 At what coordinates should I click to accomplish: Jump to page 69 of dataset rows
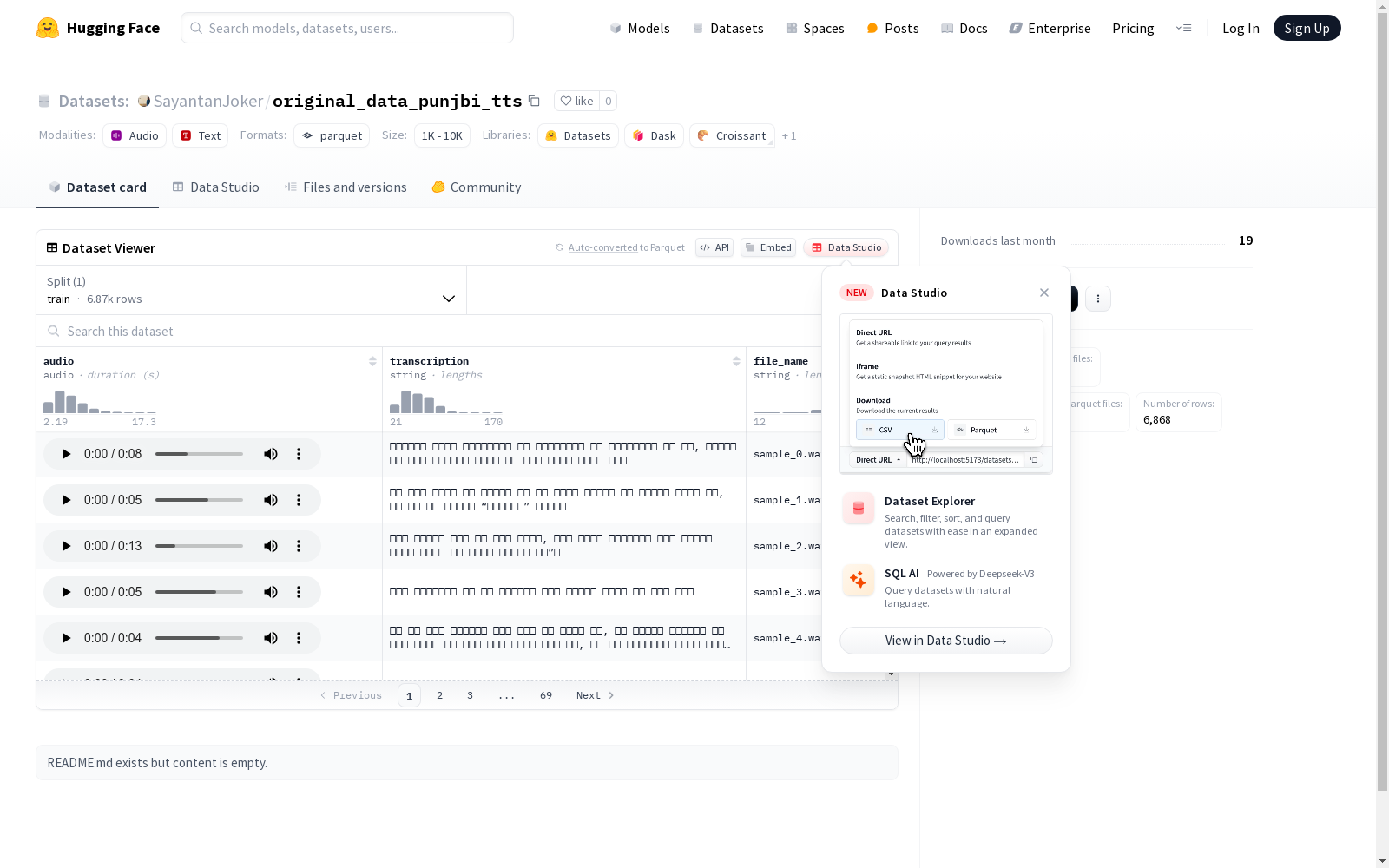click(546, 695)
